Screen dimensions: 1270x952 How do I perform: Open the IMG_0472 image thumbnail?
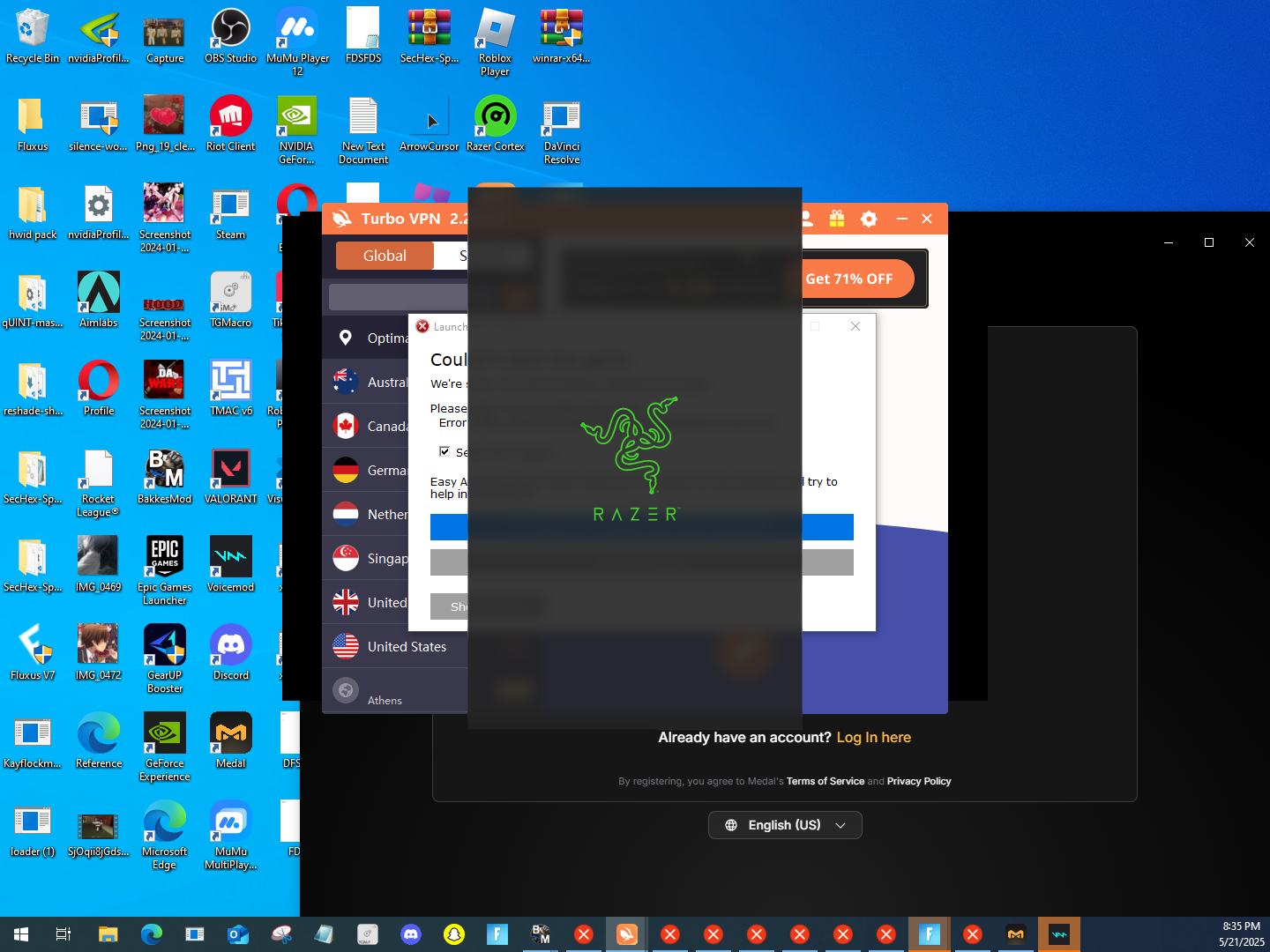point(99,653)
